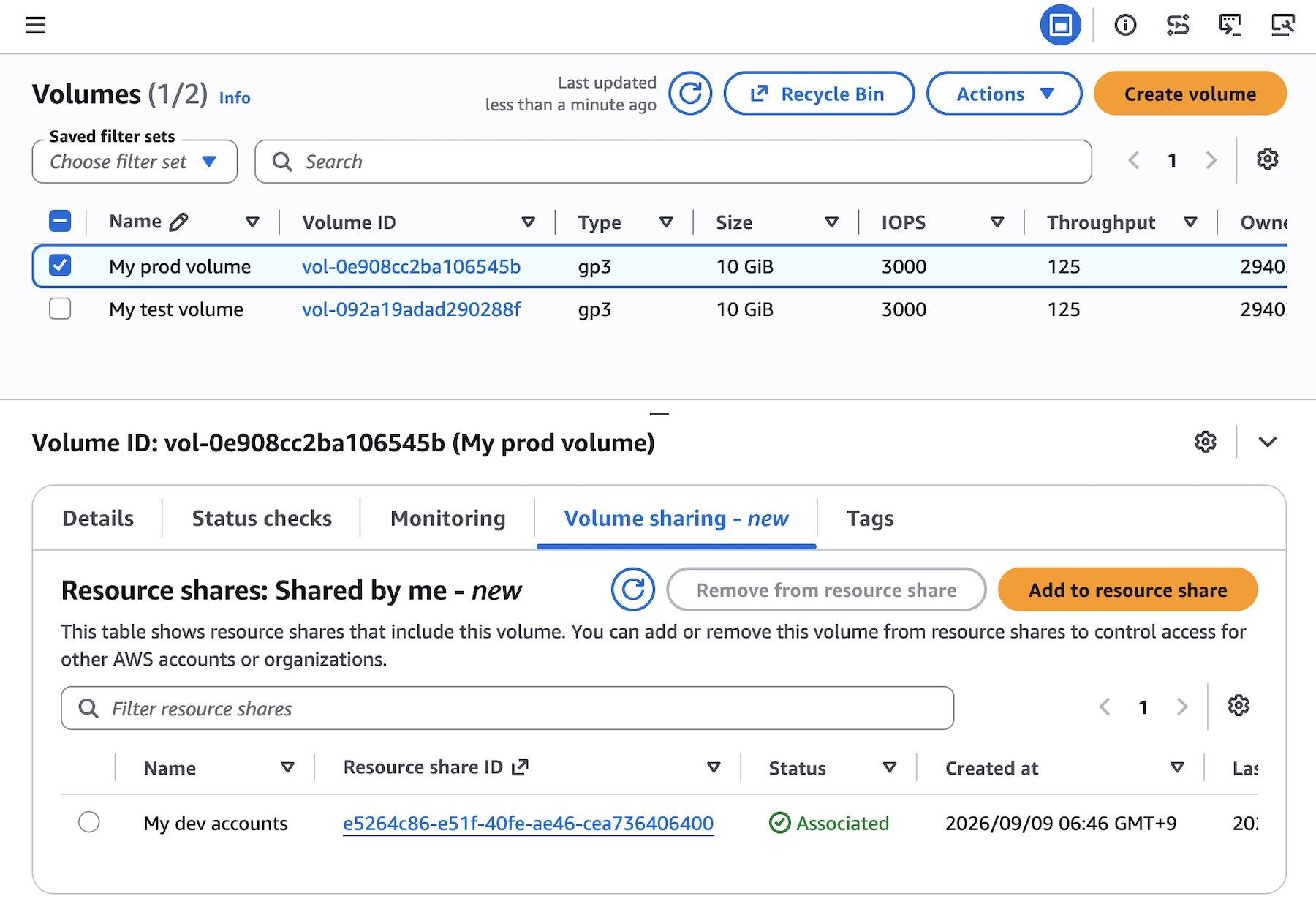Select the My dev accounts radio button
This screenshot has height=915, width=1316.
(89, 822)
